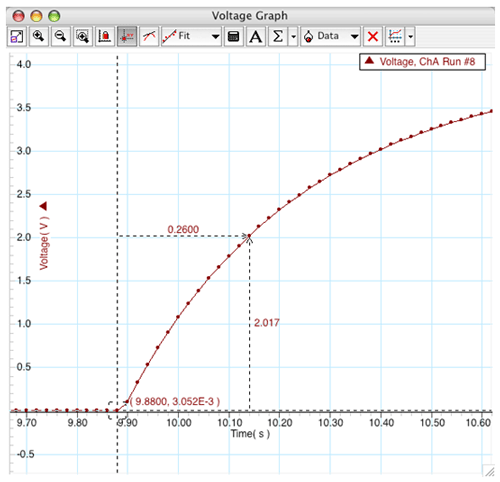The image size is (500, 482).
Task: Expand the graph settings dropdown arrow
Action: click(x=410, y=36)
